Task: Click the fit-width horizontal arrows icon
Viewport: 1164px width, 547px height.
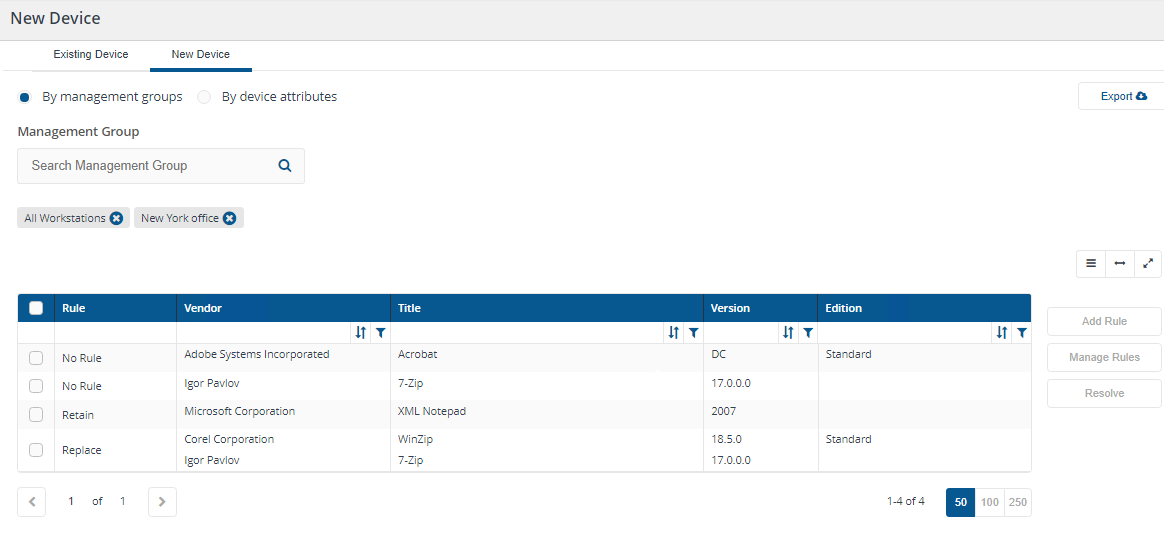Action: tap(1120, 264)
